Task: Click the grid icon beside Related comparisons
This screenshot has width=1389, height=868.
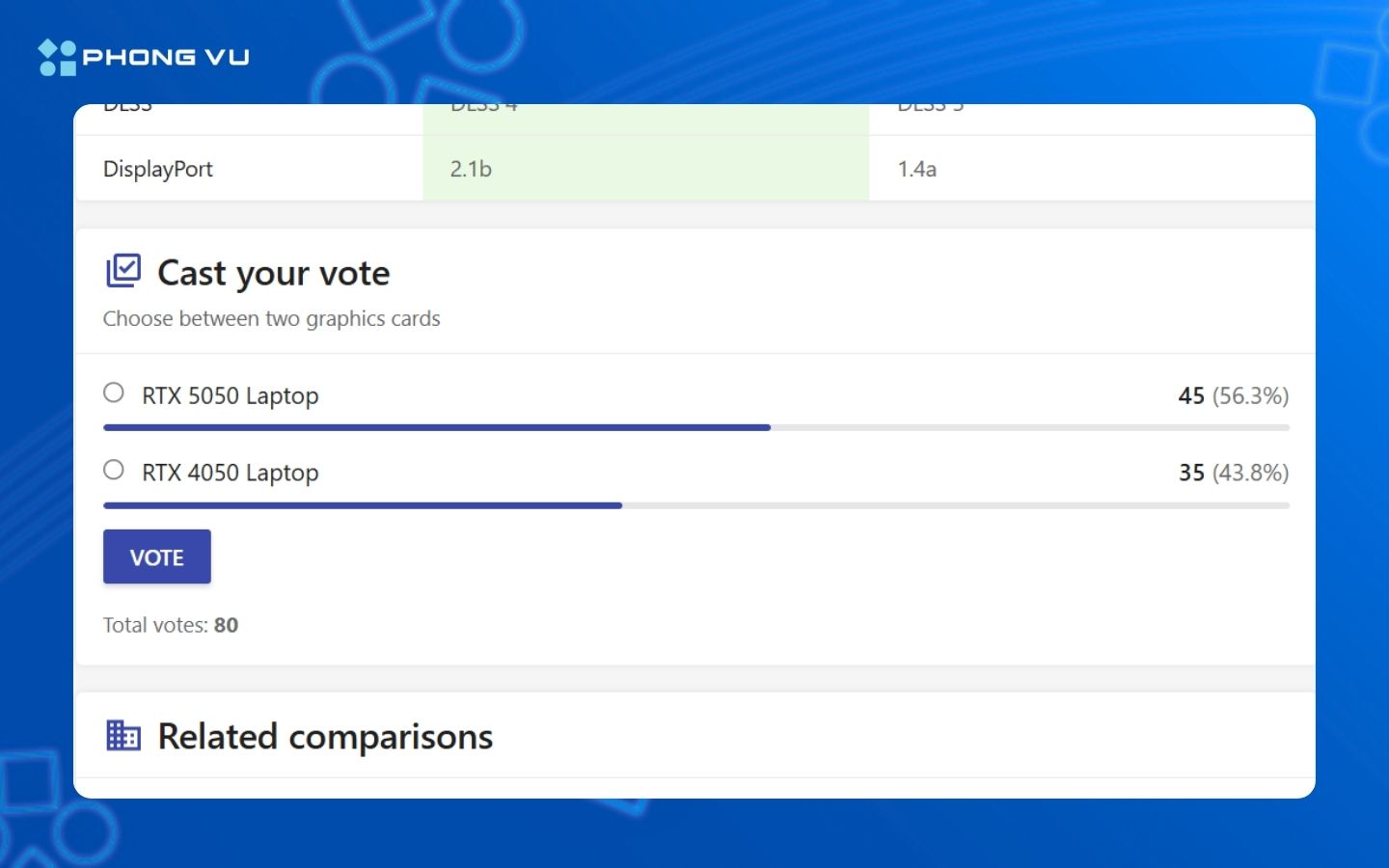Action: 123,736
